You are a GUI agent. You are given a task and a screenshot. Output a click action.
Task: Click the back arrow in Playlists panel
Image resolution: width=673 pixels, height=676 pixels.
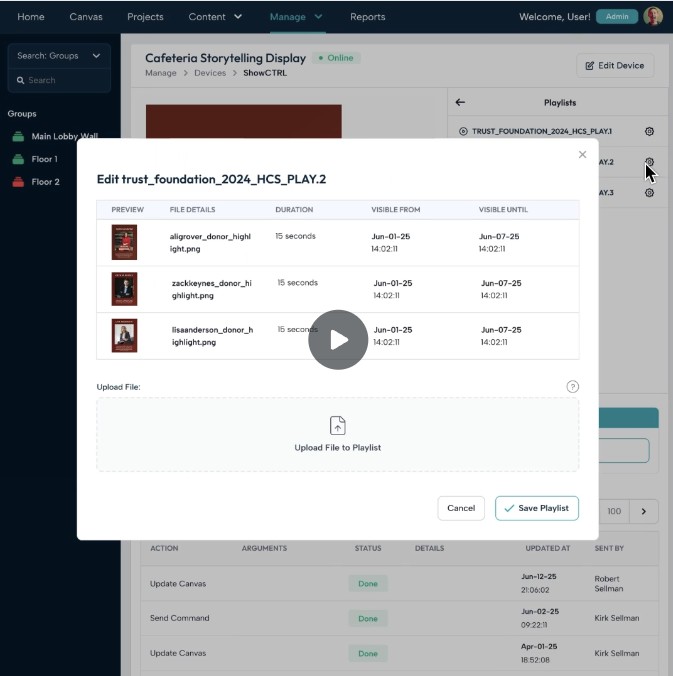tap(460, 102)
